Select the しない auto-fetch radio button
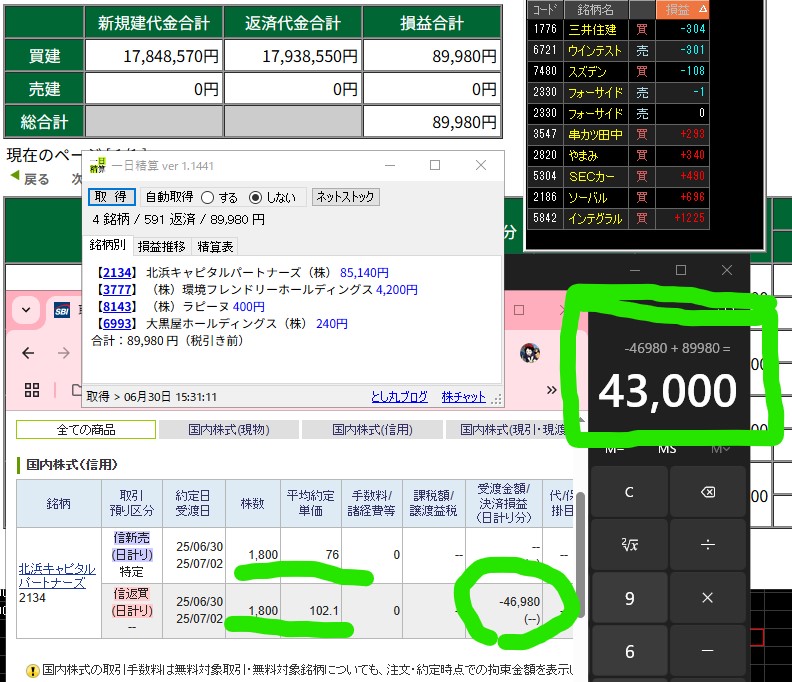 [x=256, y=198]
